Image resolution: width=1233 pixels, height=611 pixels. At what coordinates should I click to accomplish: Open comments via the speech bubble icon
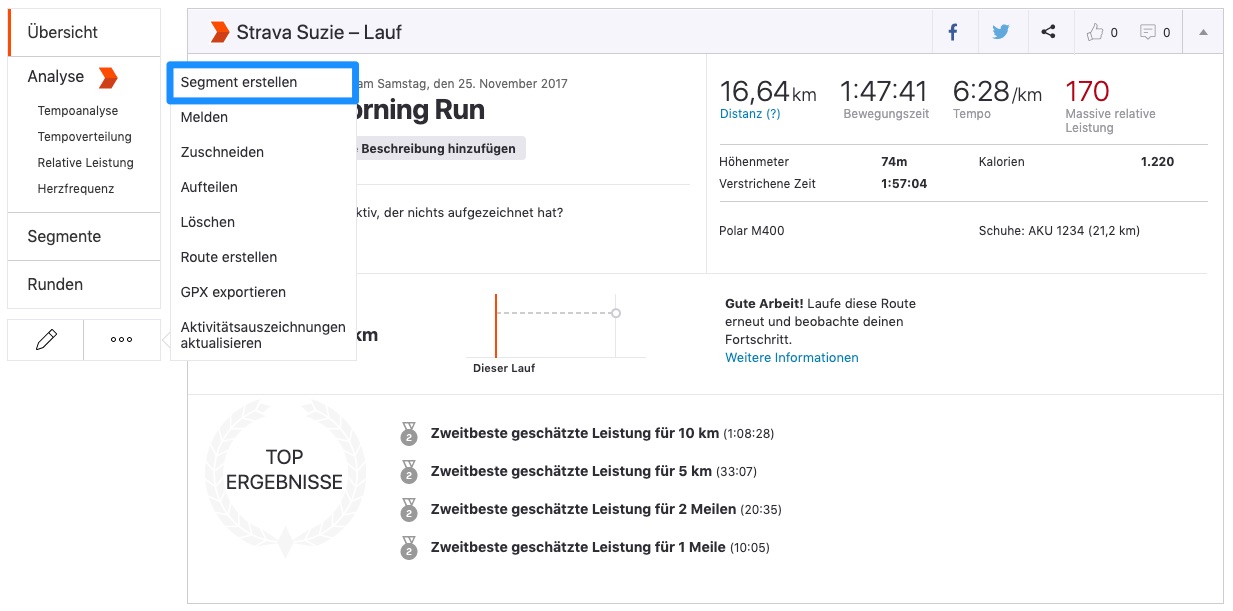pyautogui.click(x=1148, y=31)
